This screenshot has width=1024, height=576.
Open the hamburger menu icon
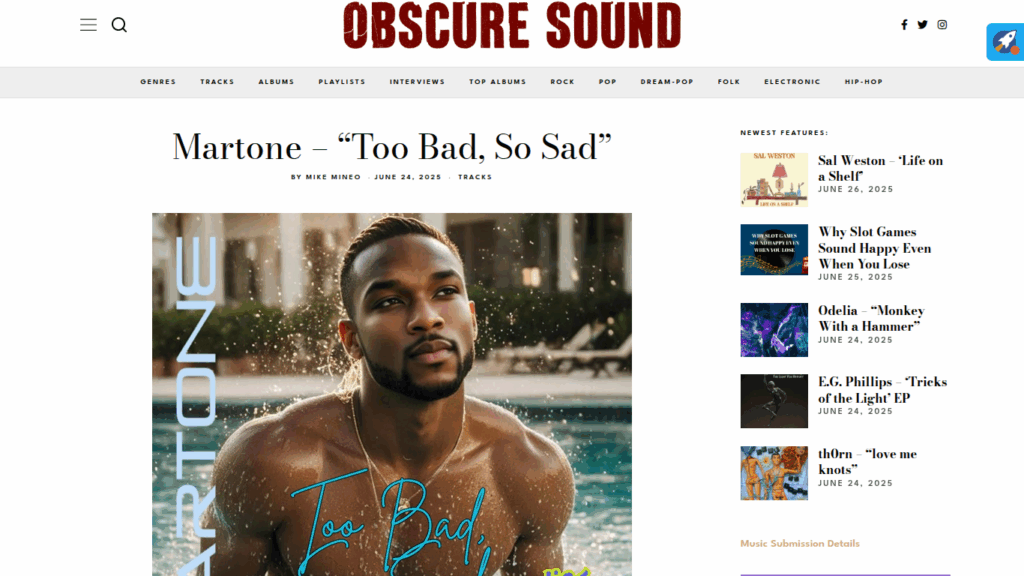[88, 25]
